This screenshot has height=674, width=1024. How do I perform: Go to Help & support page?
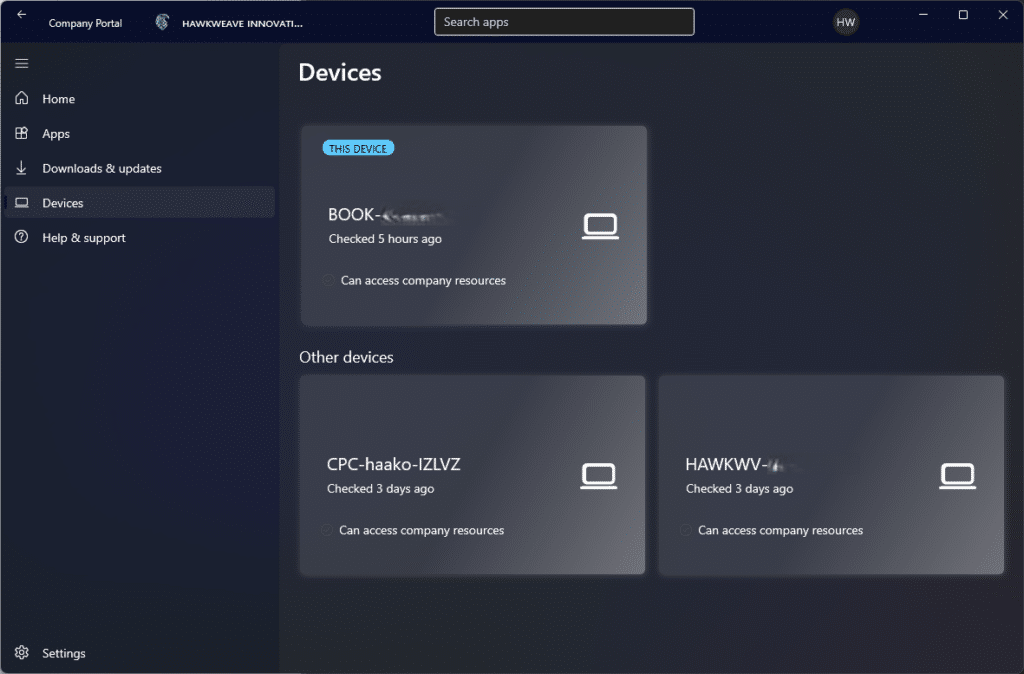coord(84,238)
